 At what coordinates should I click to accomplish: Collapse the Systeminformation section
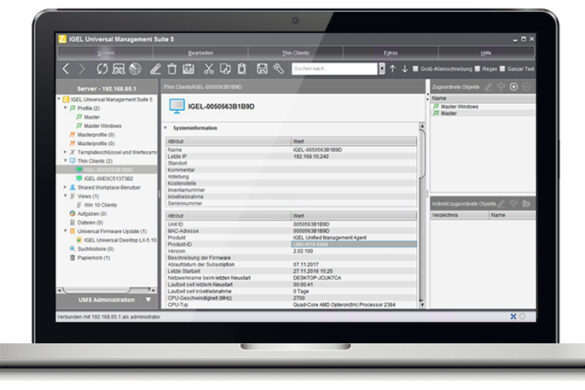click(166, 128)
